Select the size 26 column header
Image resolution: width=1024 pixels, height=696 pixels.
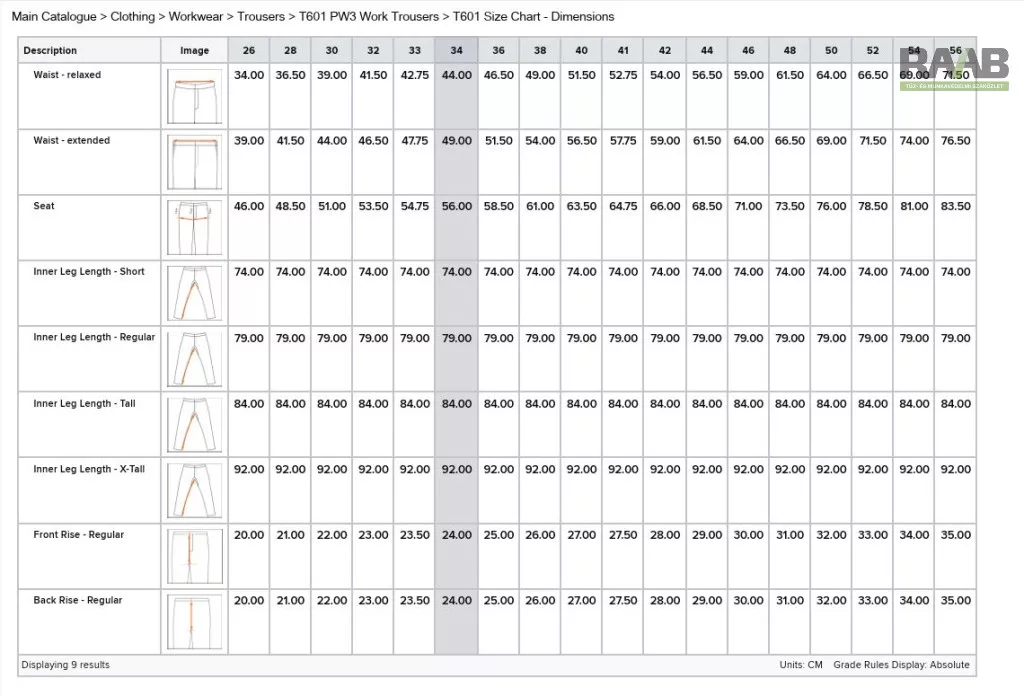pyautogui.click(x=248, y=50)
